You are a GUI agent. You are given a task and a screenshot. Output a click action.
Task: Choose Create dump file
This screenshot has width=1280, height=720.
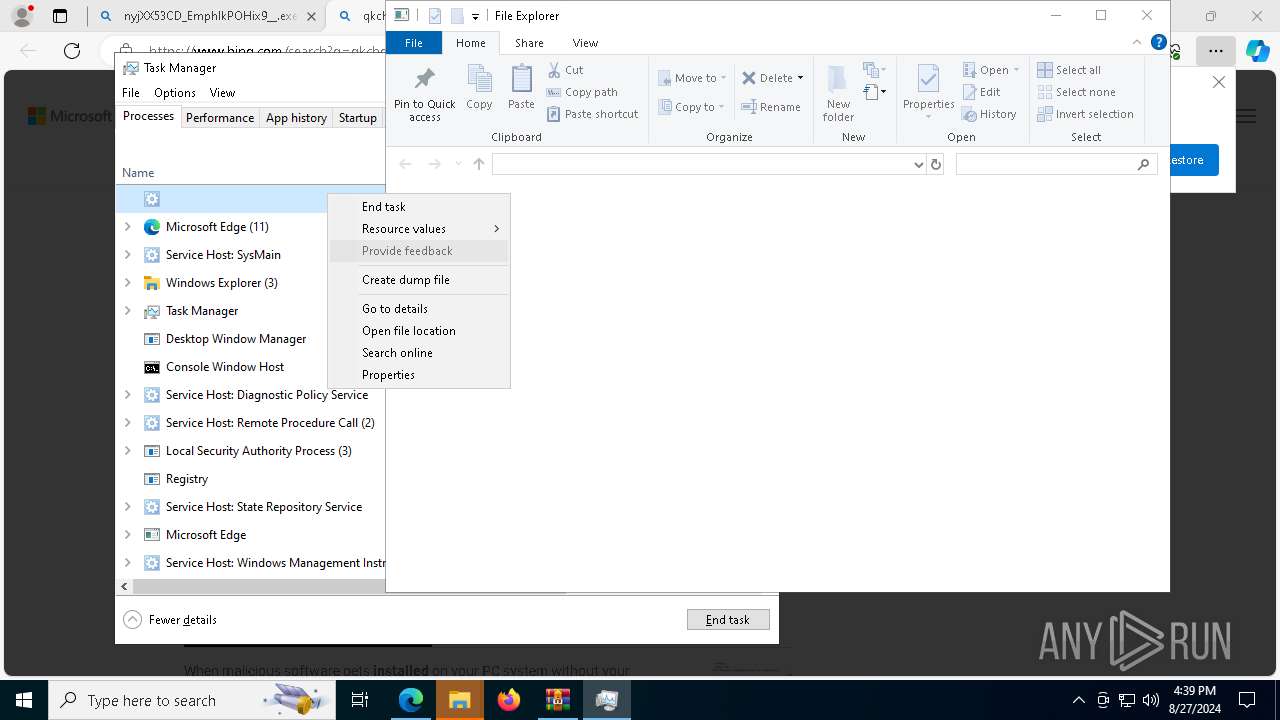(x=419, y=280)
